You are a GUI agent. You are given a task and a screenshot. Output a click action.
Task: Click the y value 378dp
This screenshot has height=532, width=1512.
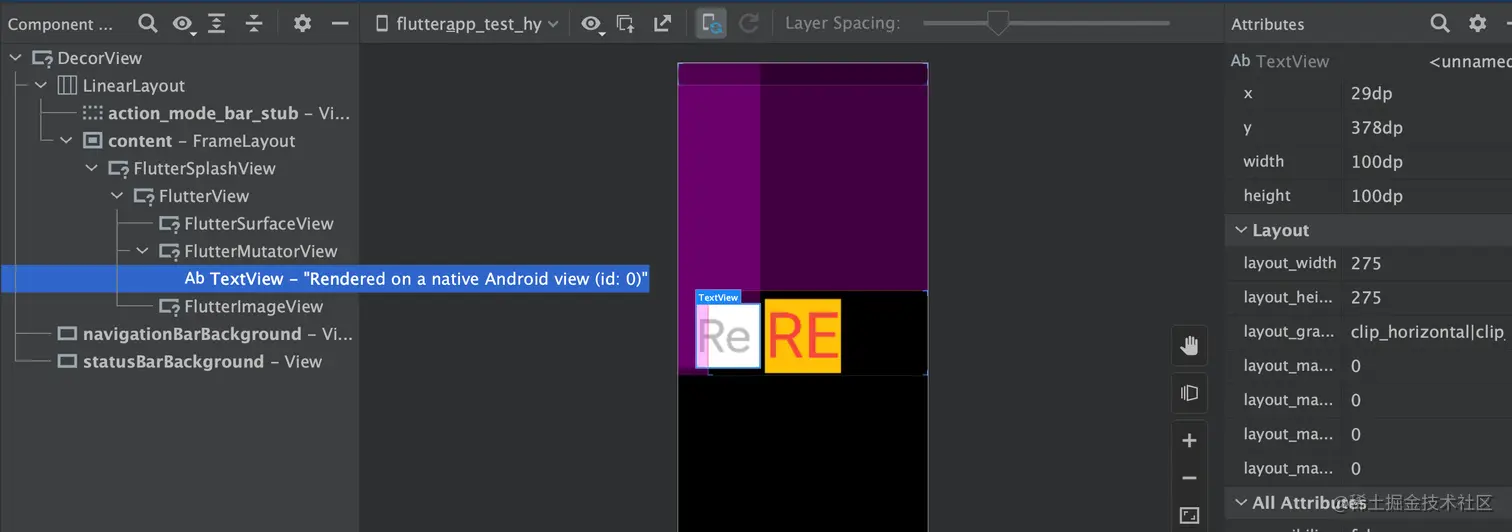[x=1376, y=127]
